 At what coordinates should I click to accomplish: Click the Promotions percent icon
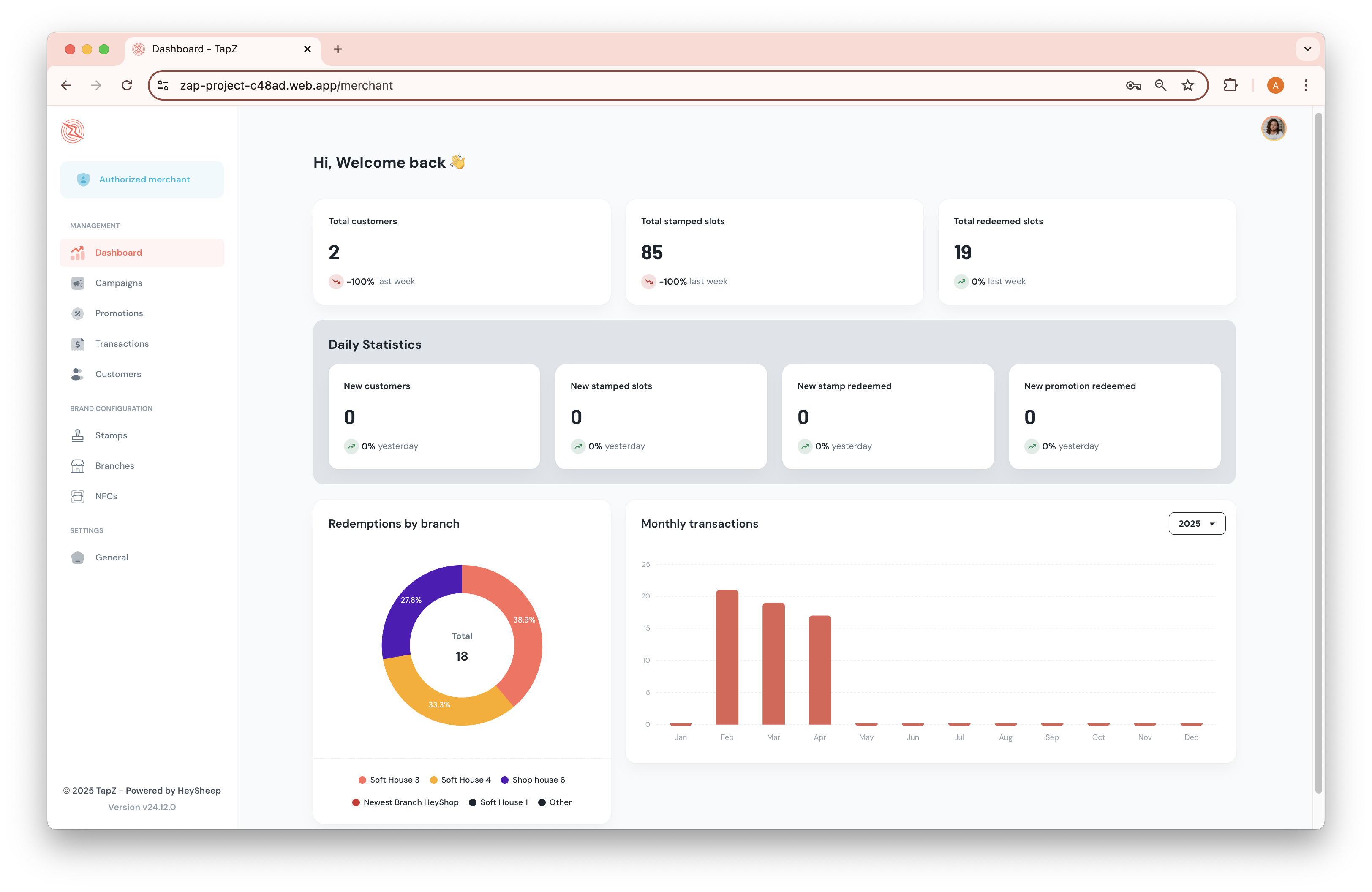pyautogui.click(x=78, y=313)
